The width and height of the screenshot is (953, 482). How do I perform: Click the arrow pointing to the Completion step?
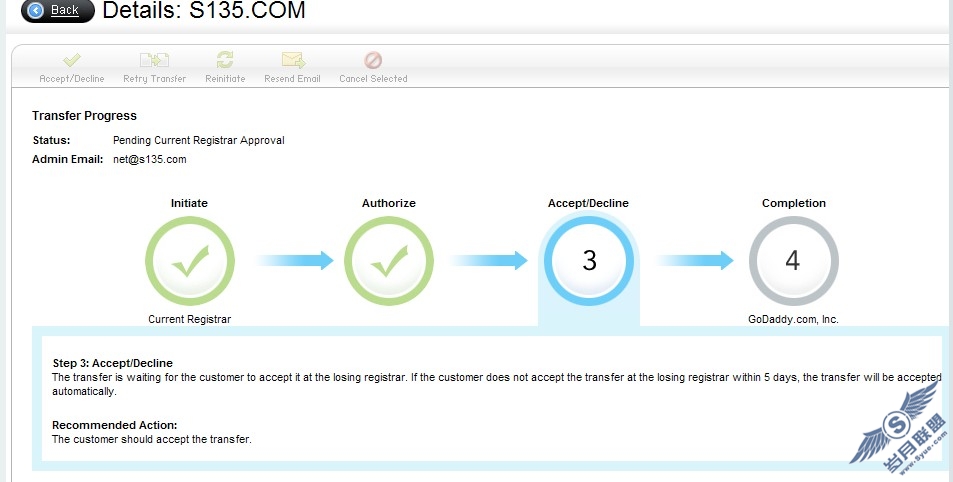pyautogui.click(x=695, y=261)
